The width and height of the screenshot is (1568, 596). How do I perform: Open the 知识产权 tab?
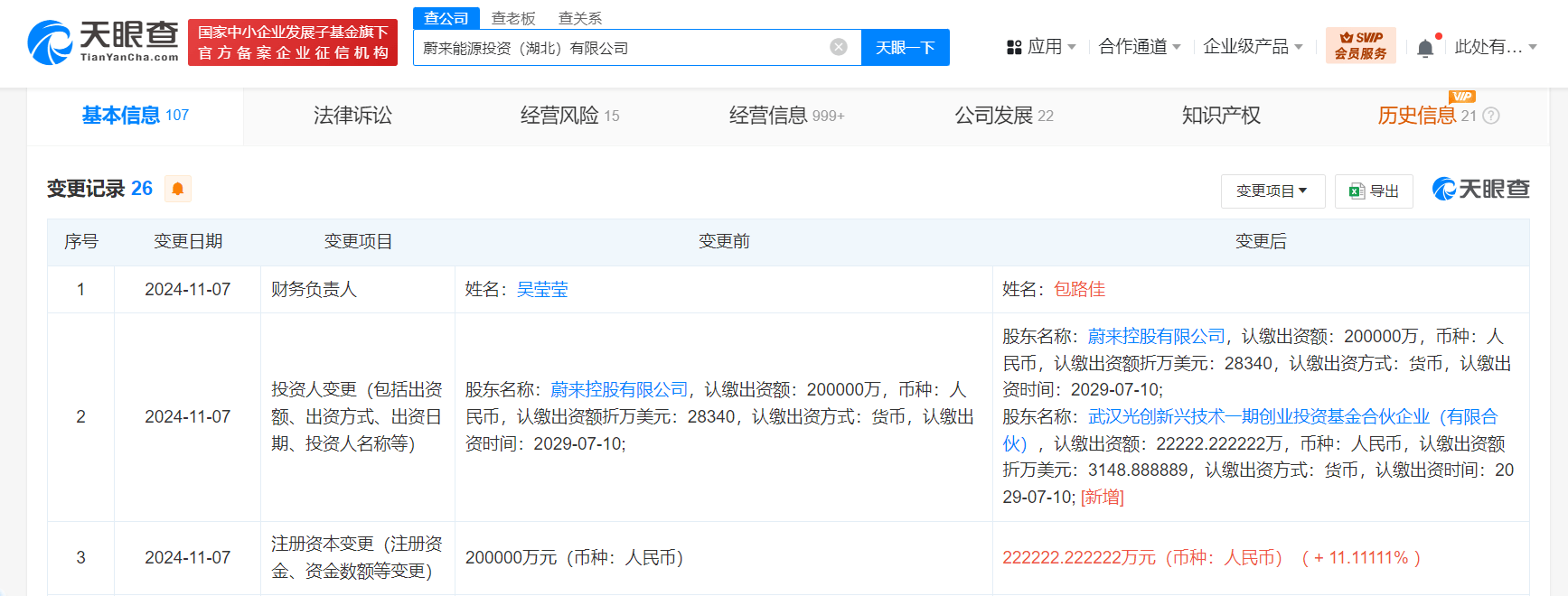click(1221, 116)
